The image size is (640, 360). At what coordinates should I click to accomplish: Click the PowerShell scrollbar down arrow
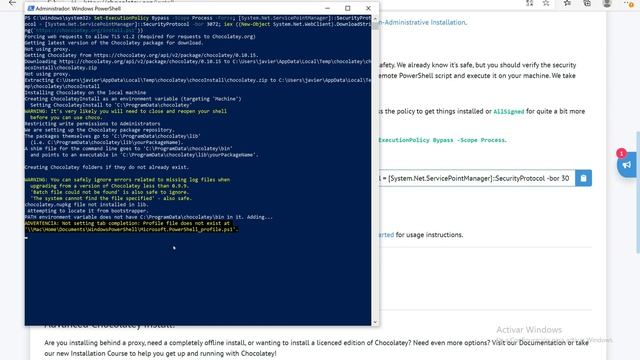click(375, 322)
